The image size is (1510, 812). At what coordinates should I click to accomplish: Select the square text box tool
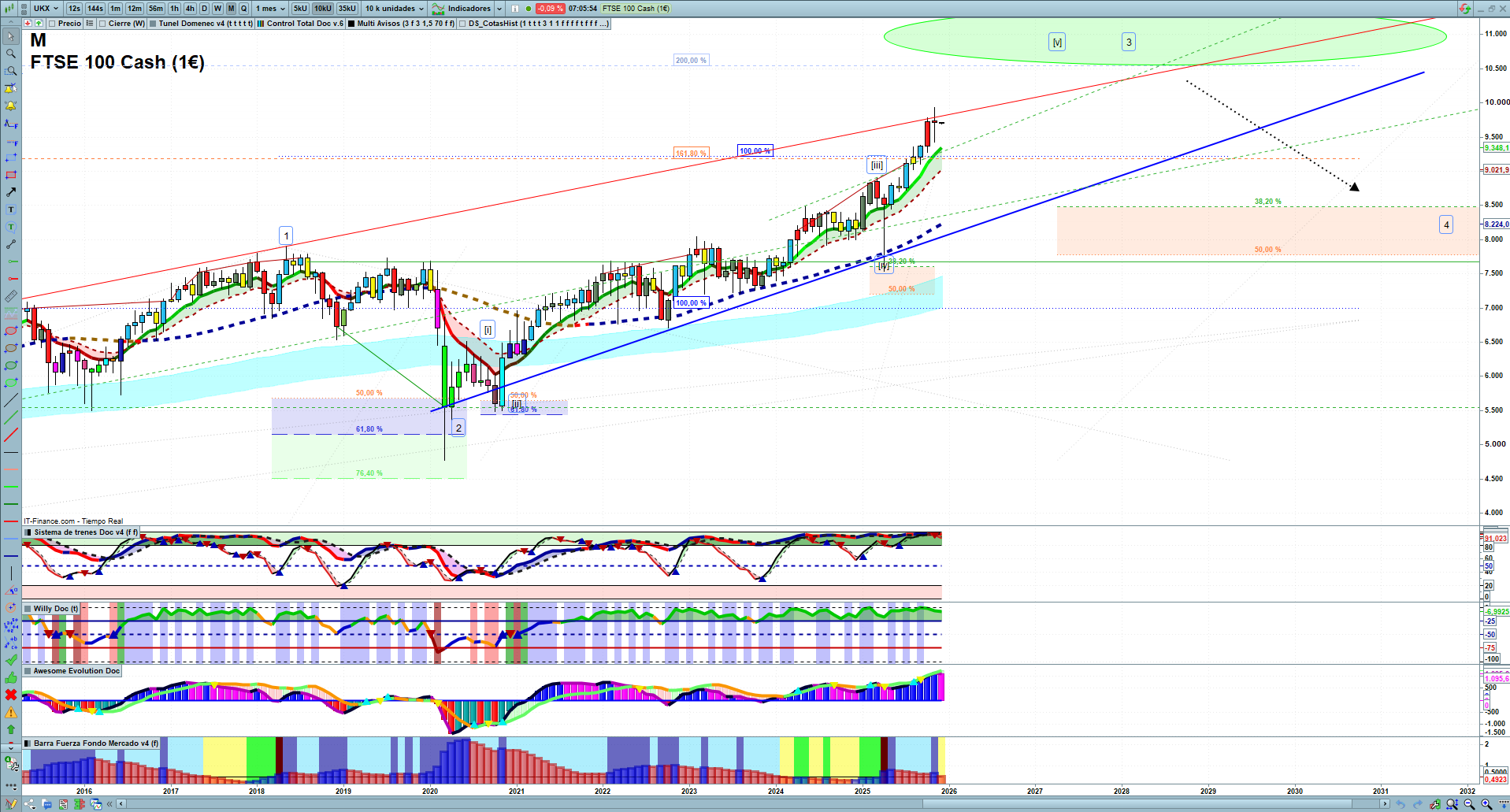coord(11,209)
